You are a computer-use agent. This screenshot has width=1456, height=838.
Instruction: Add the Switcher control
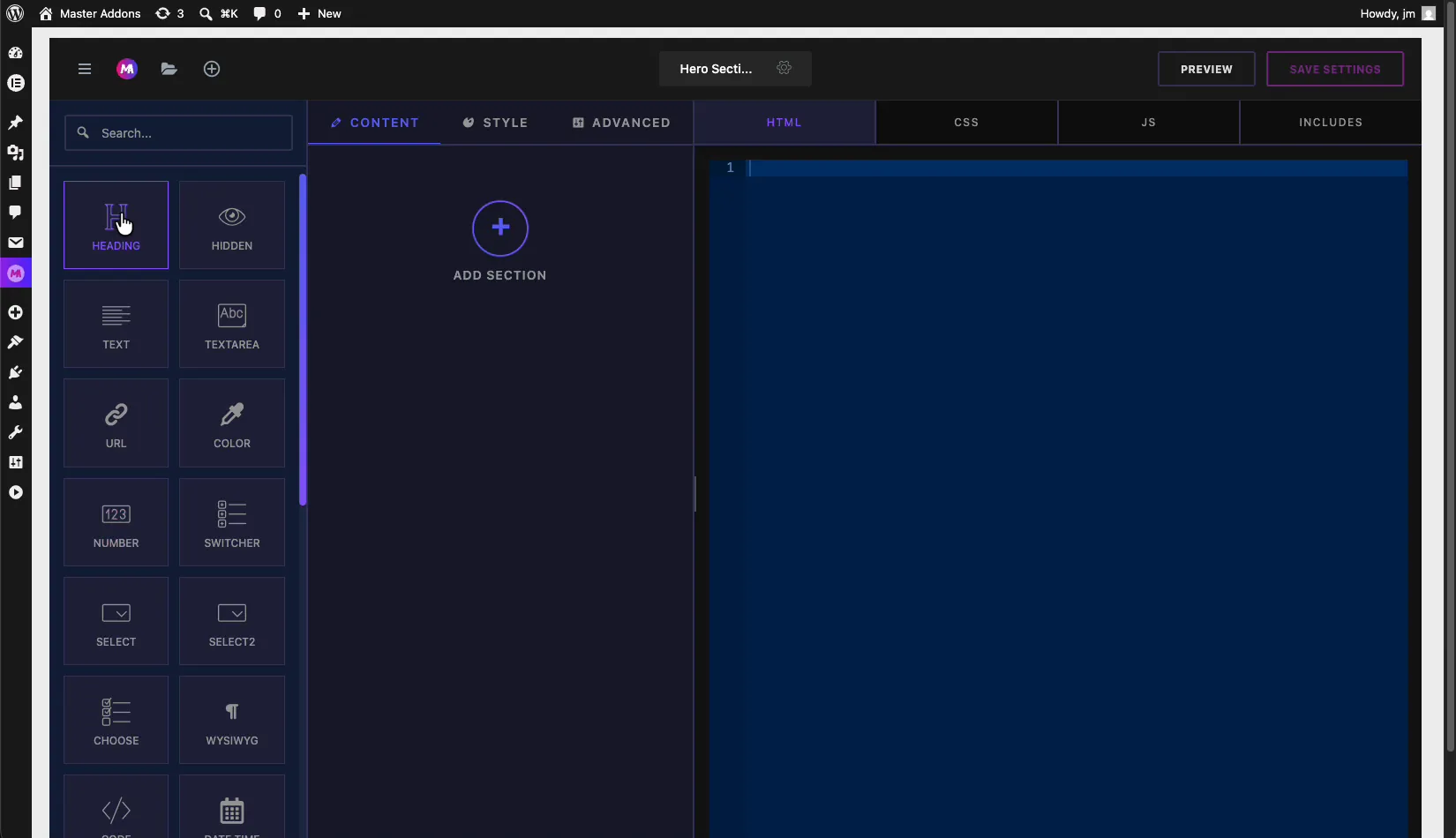click(x=232, y=522)
